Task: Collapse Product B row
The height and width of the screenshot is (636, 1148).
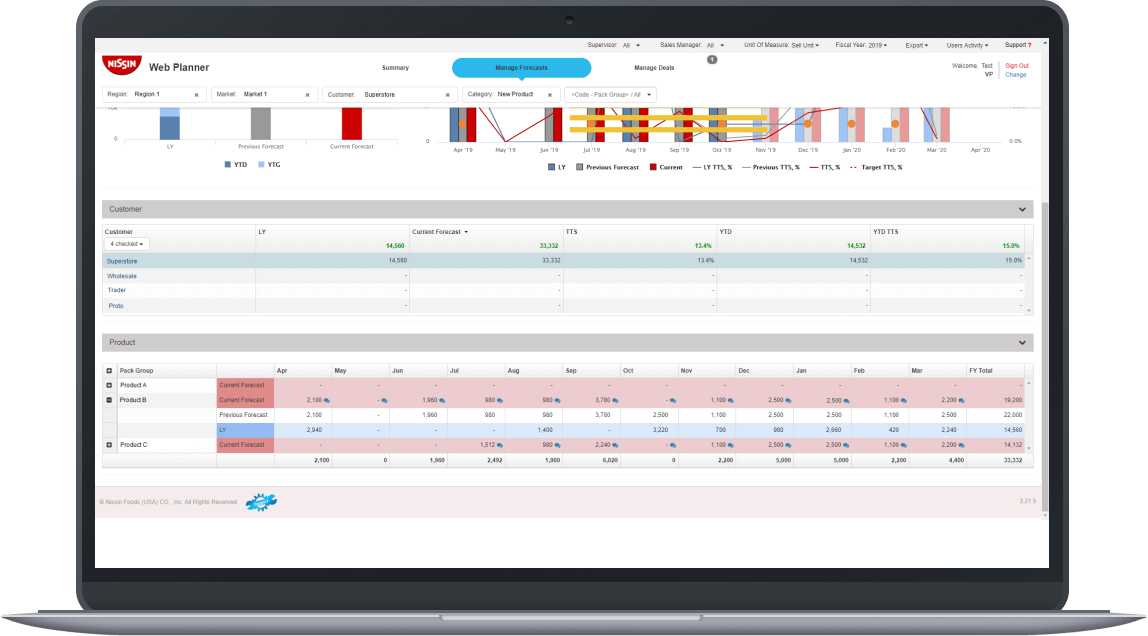Action: pos(109,399)
